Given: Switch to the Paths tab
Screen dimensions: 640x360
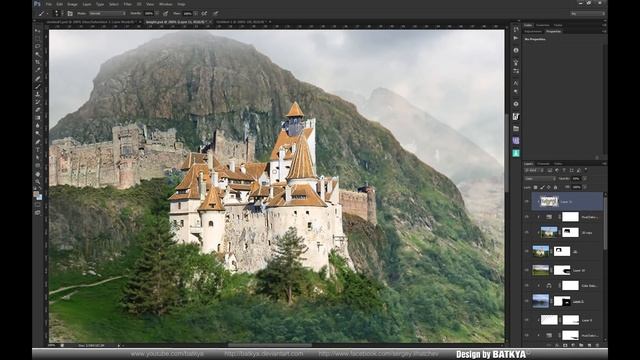Looking at the screenshot, I should (x=558, y=164).
